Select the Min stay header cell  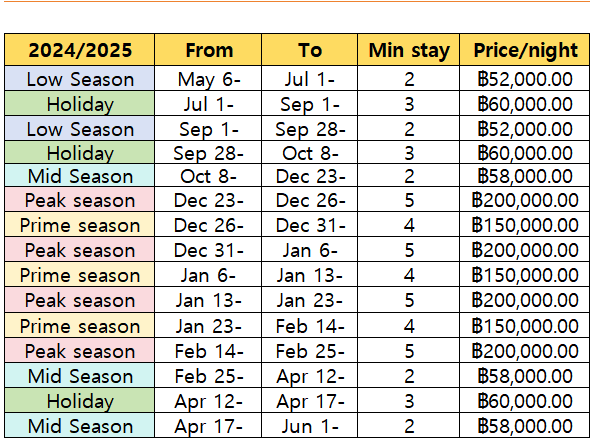408,50
